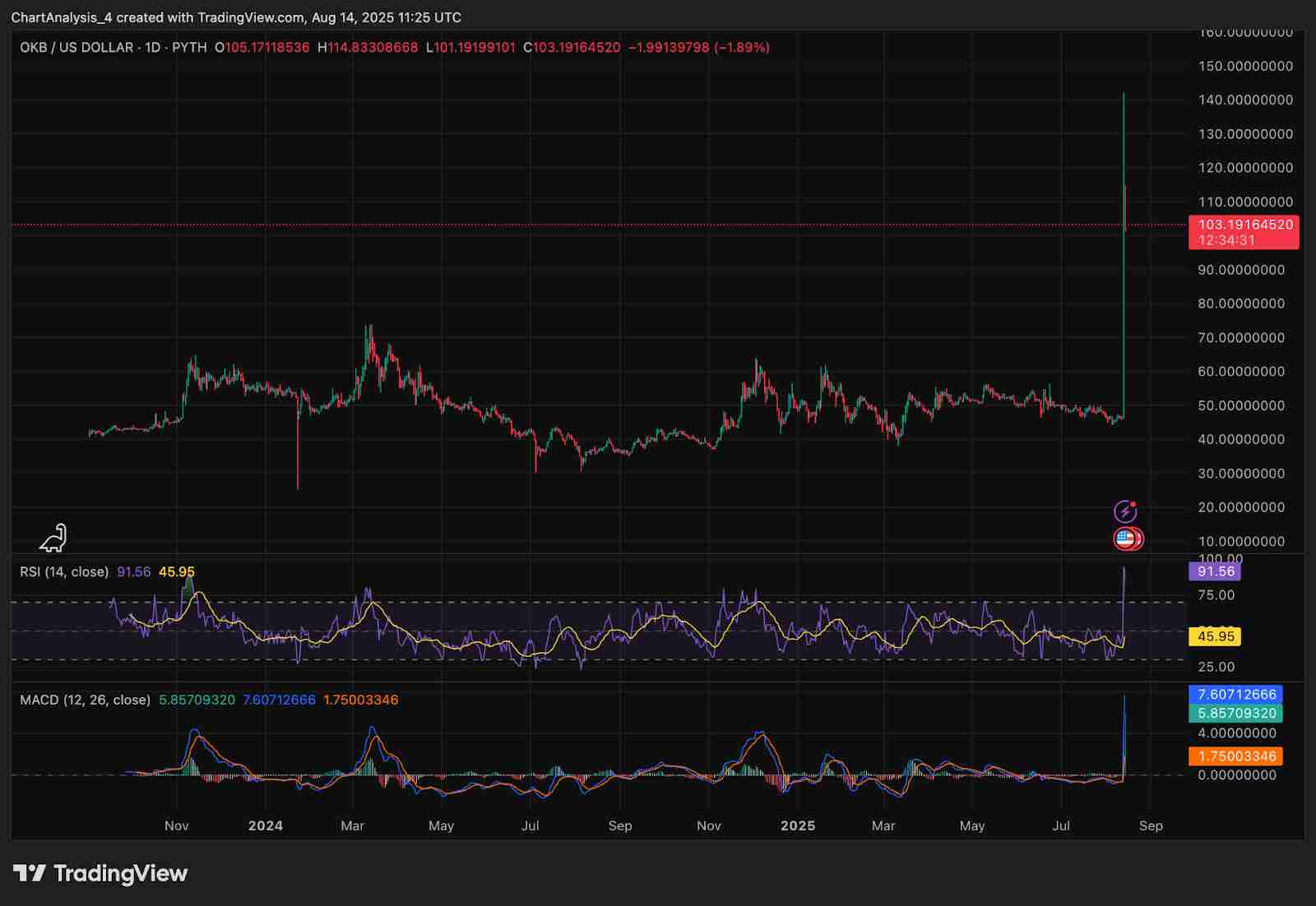Click the purple RSI 91.56 axis label
Screen dimensions: 1316x906
(1215, 571)
